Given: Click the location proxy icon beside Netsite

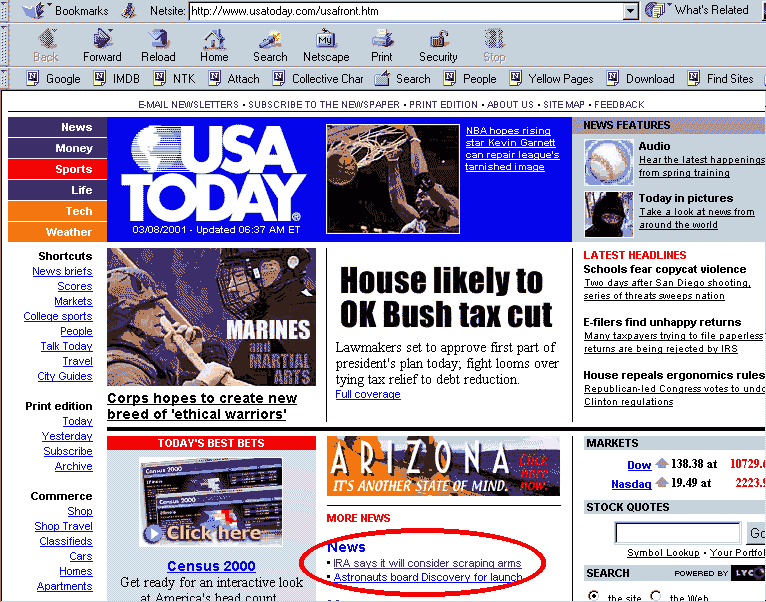Looking at the screenshot, I should [128, 10].
